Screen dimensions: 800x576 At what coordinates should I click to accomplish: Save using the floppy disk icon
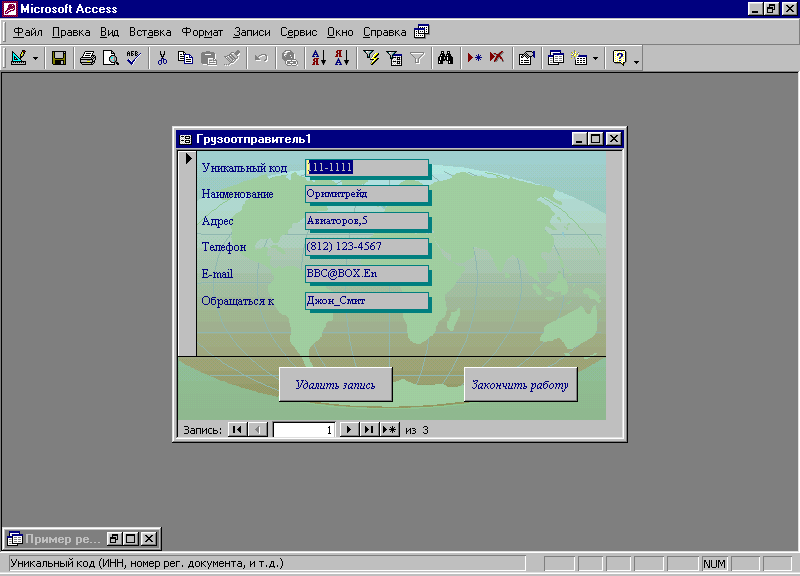[59, 58]
